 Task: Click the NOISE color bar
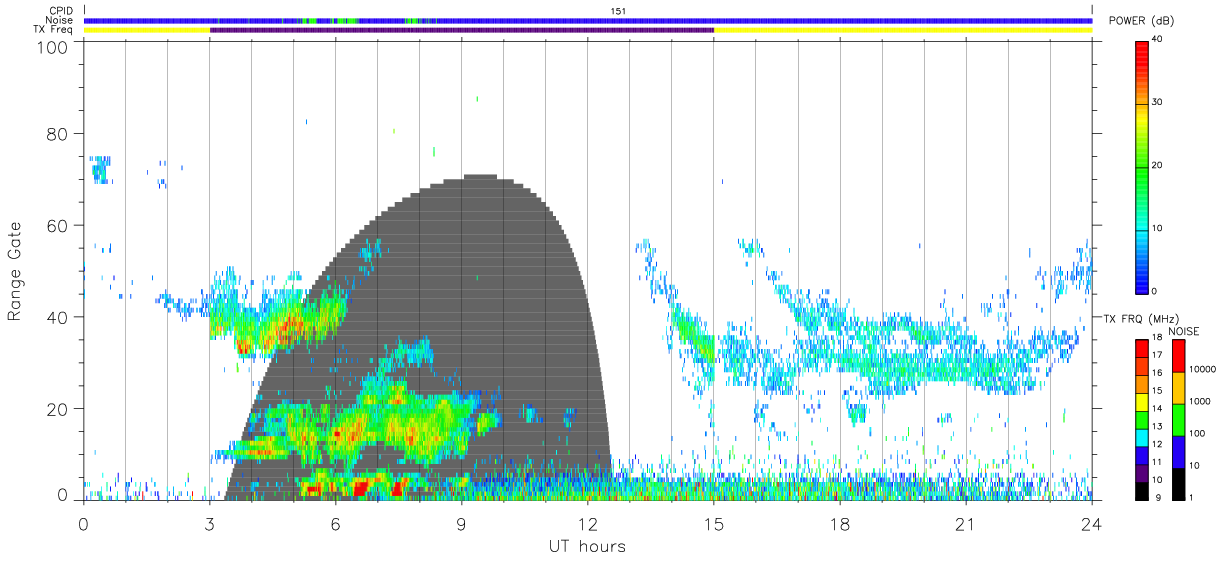(1178, 419)
